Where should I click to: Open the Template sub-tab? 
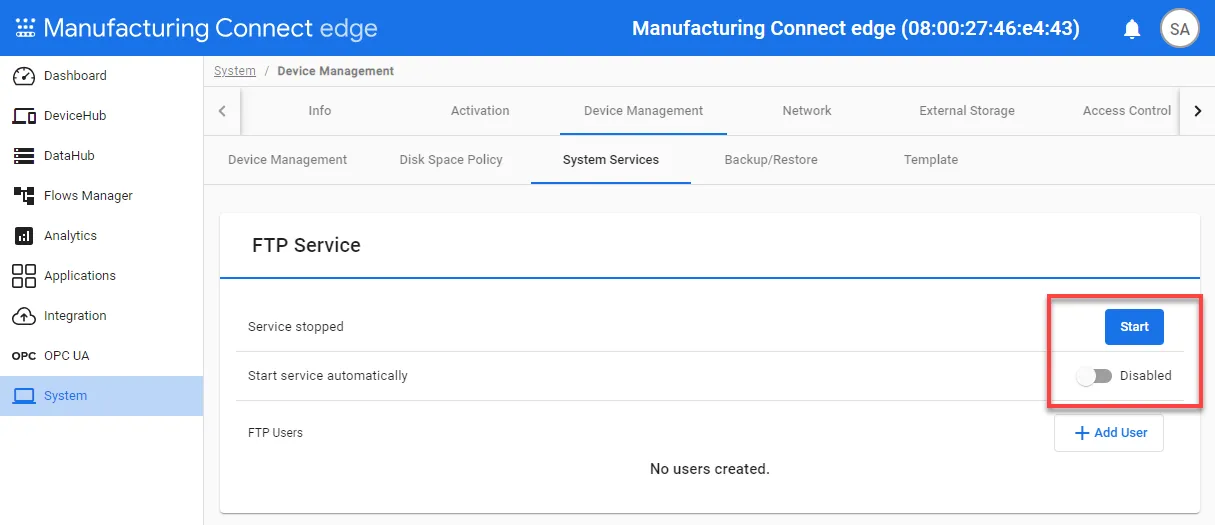click(931, 160)
